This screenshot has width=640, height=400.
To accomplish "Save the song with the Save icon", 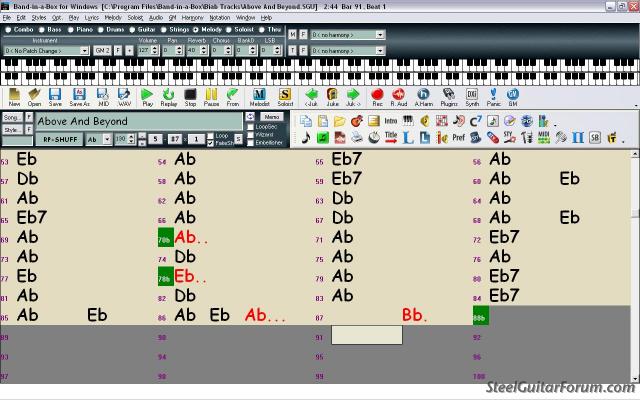I will point(55,97).
